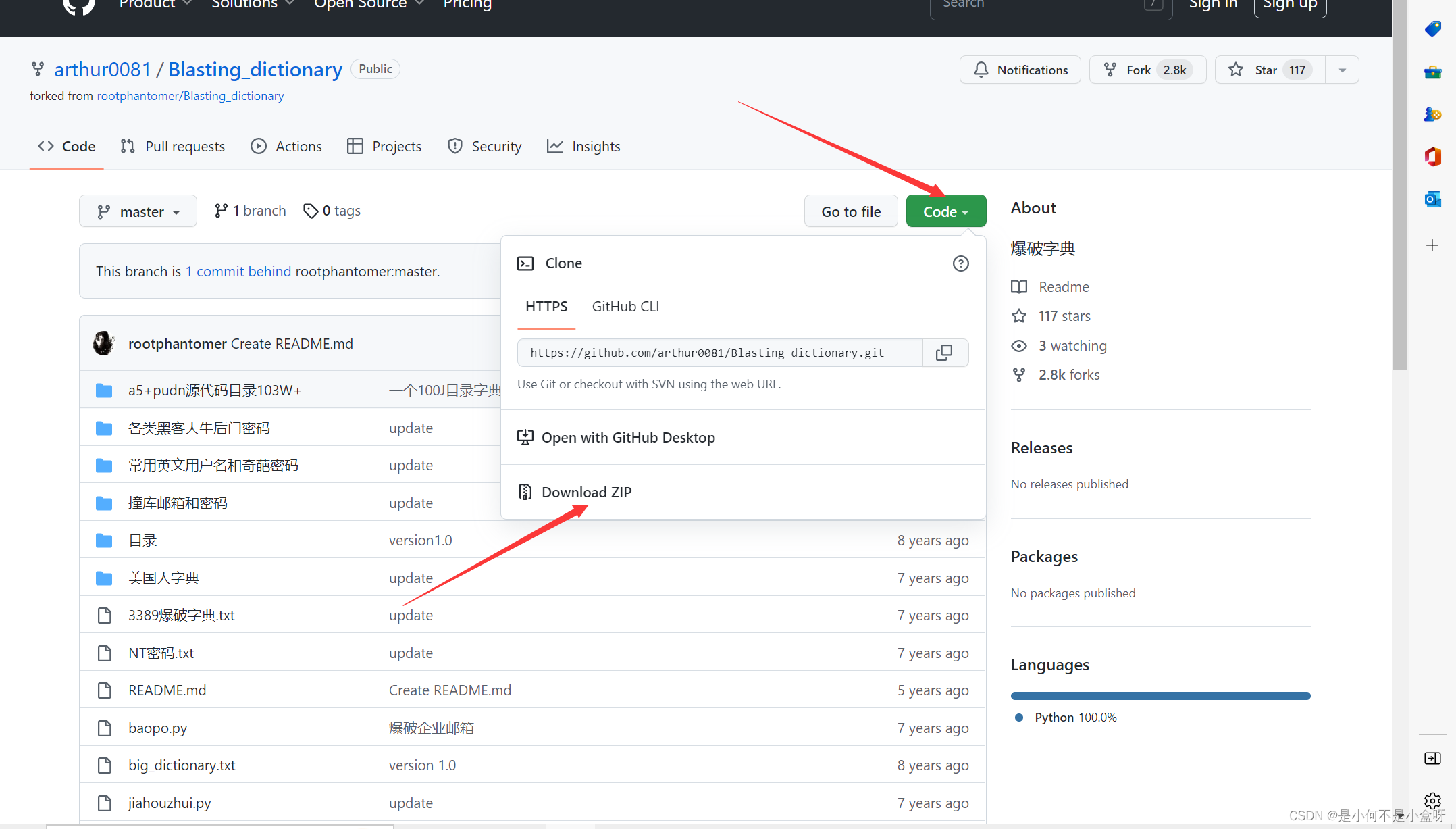Viewport: 1456px width, 829px height.
Task: Click the plus icon in browser sidebar
Action: pos(1432,245)
